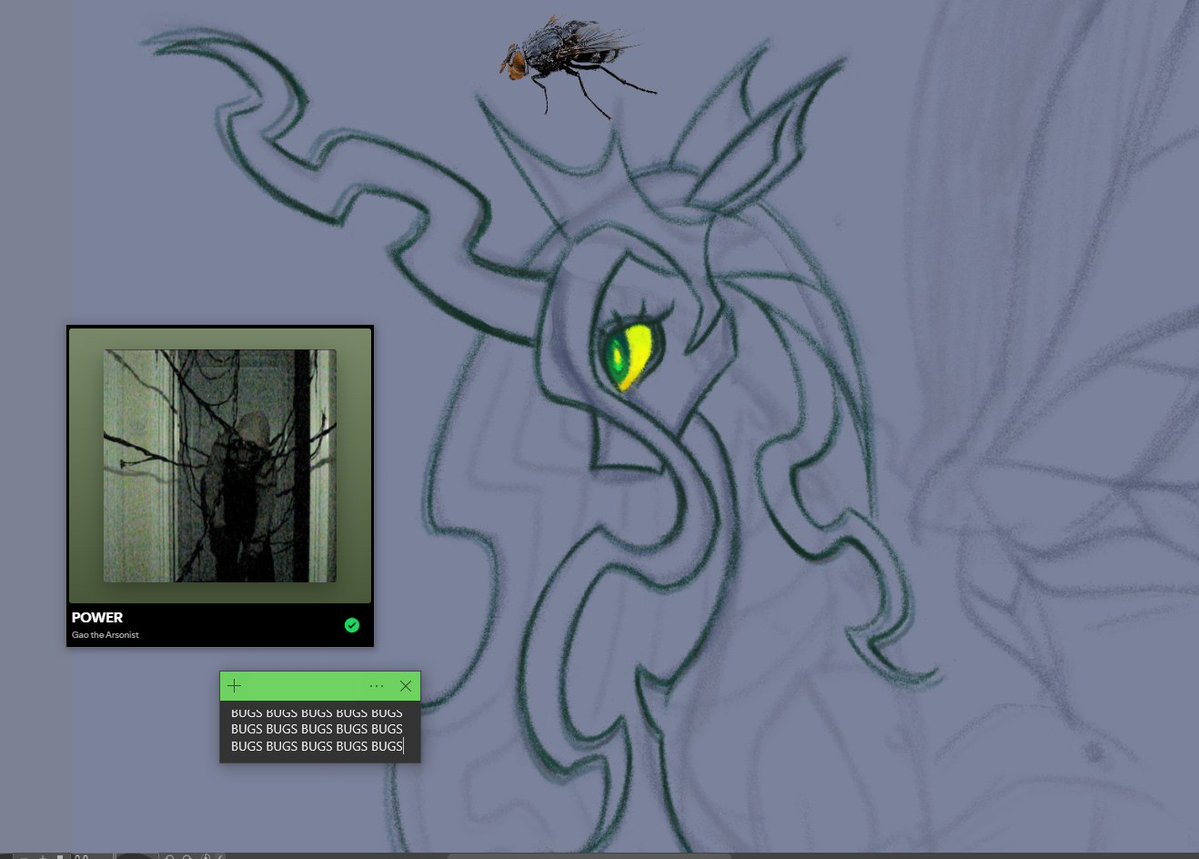Click the leftmost tool icon in the bottom bar
1199x859 pixels.
click(x=8, y=856)
